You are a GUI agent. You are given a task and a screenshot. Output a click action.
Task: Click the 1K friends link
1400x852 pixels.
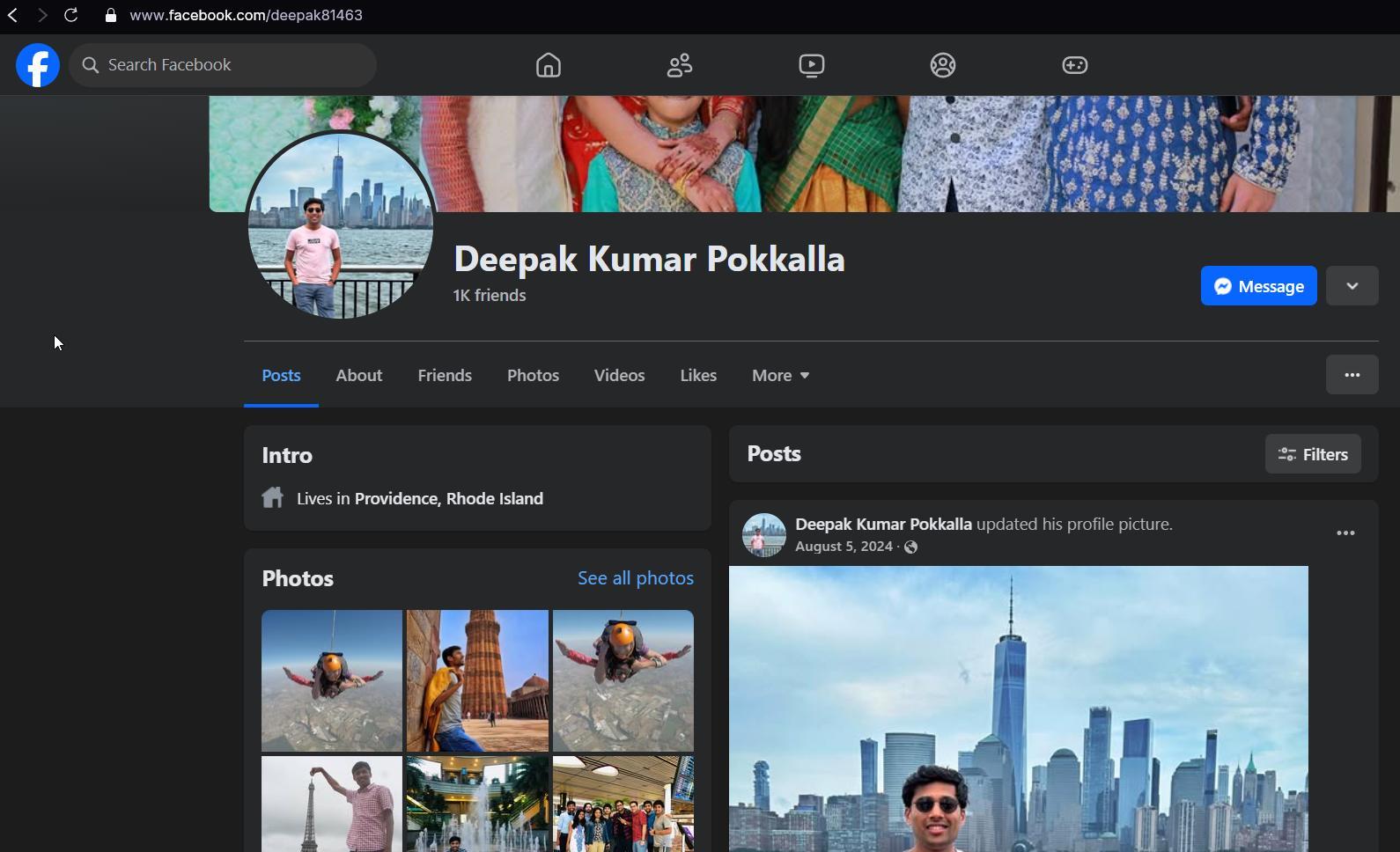click(x=490, y=296)
